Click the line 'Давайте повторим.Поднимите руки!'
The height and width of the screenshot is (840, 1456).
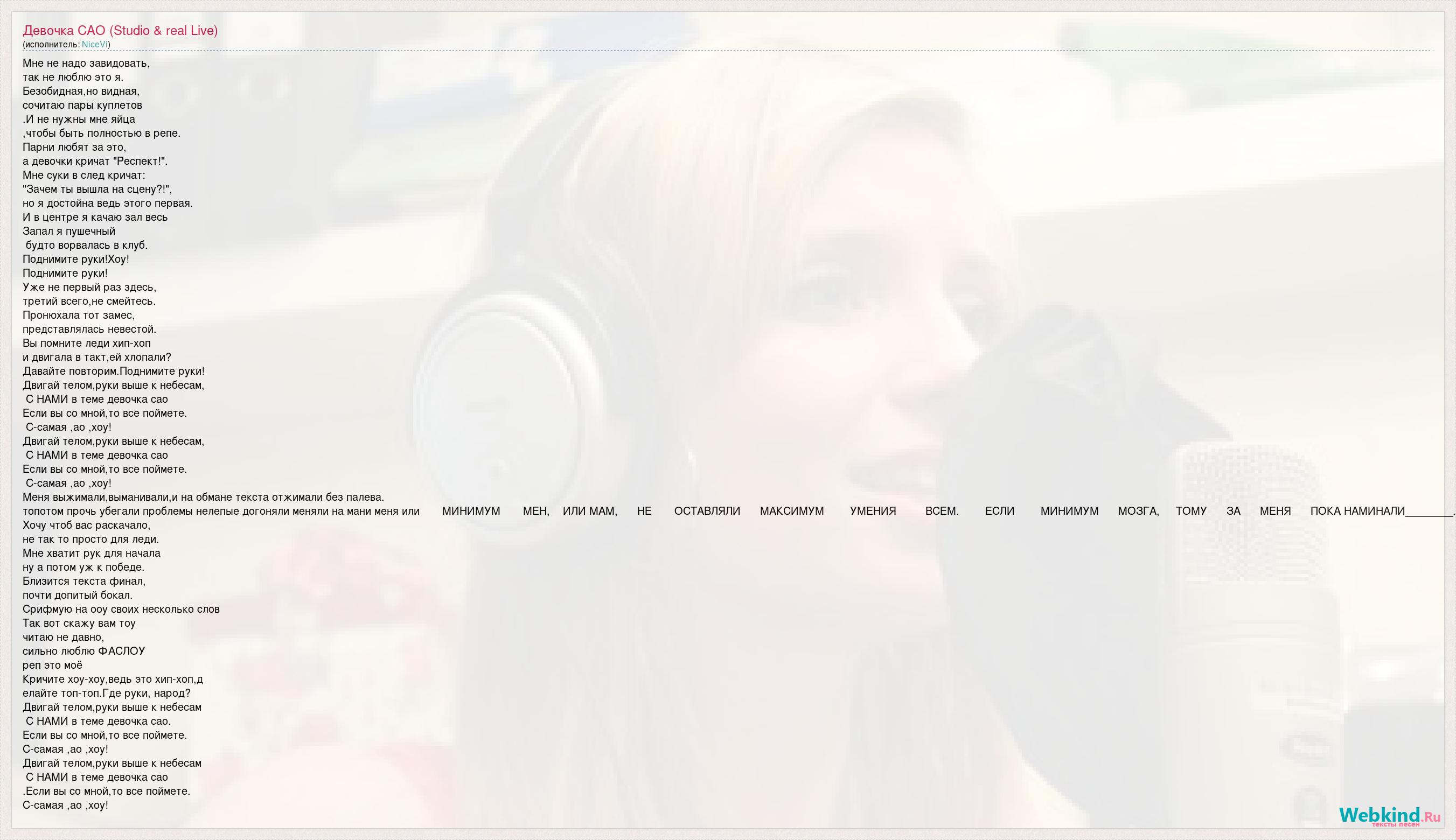pos(114,372)
